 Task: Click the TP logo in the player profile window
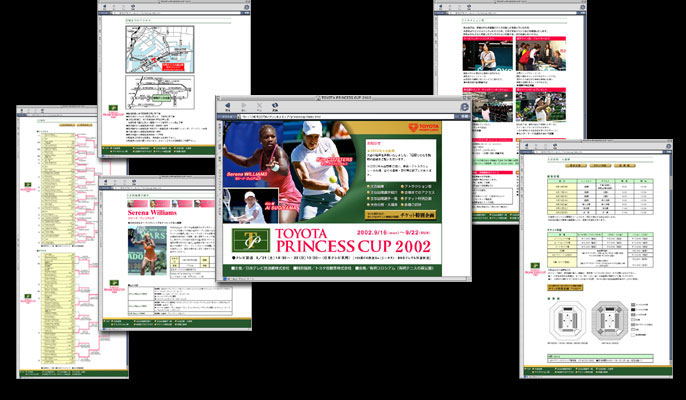(x=114, y=283)
